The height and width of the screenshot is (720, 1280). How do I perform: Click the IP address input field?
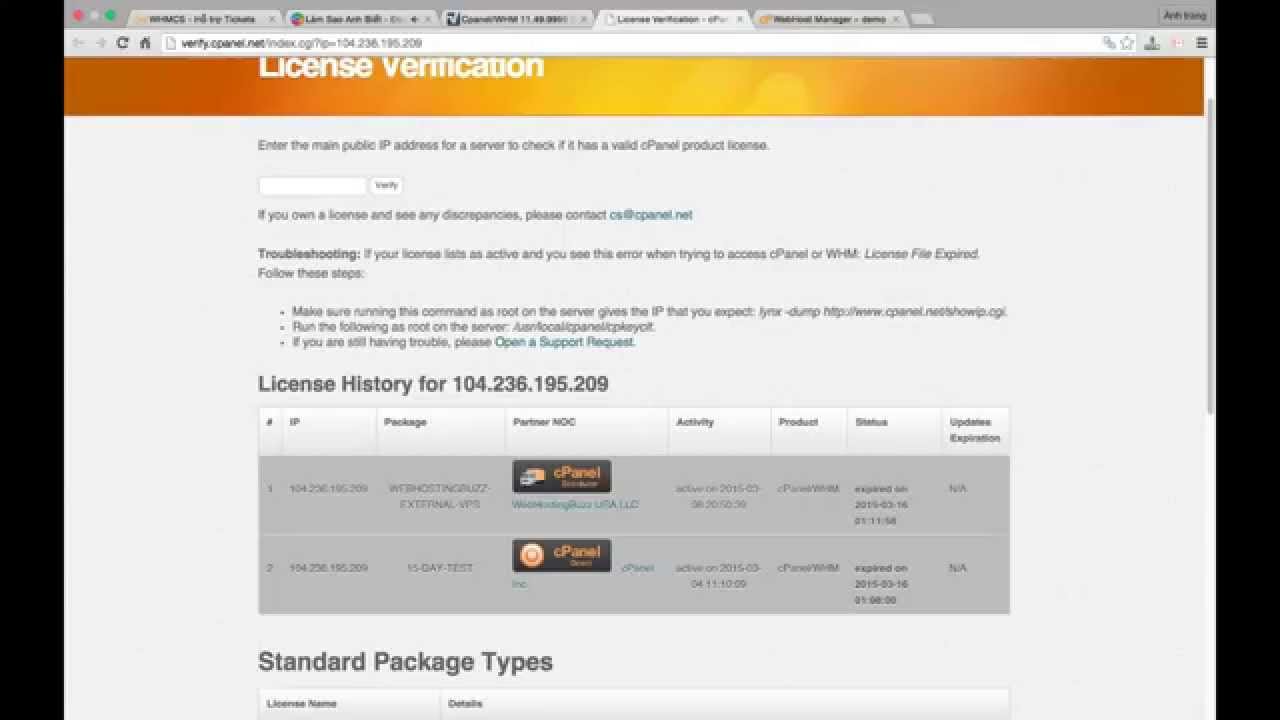(313, 185)
